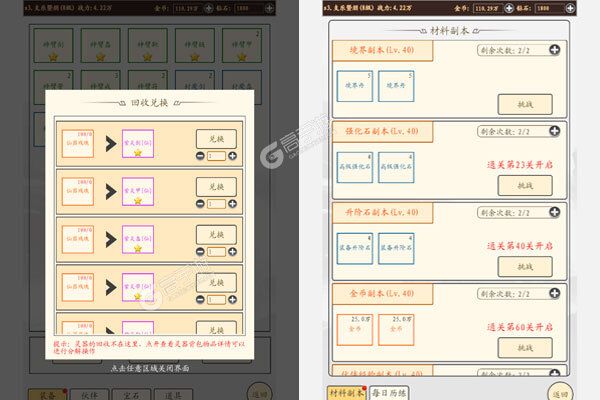
Task: Click 强化石副本 (Lv.40) title header
Action: tap(382, 131)
